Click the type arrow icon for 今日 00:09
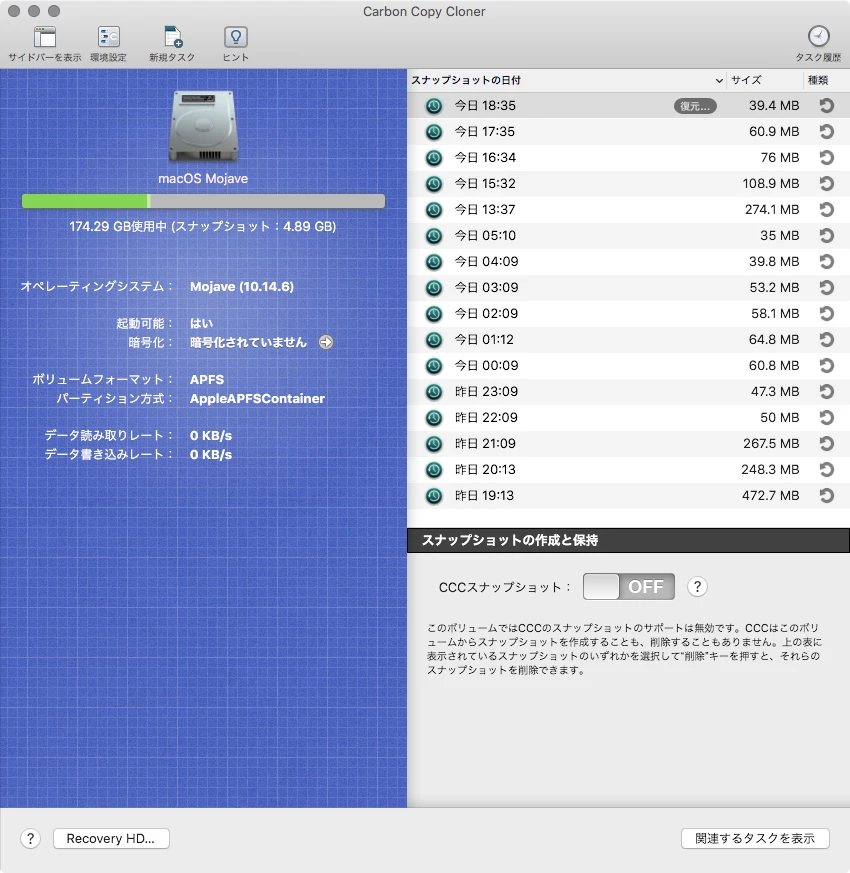This screenshot has height=873, width=850. 827,366
